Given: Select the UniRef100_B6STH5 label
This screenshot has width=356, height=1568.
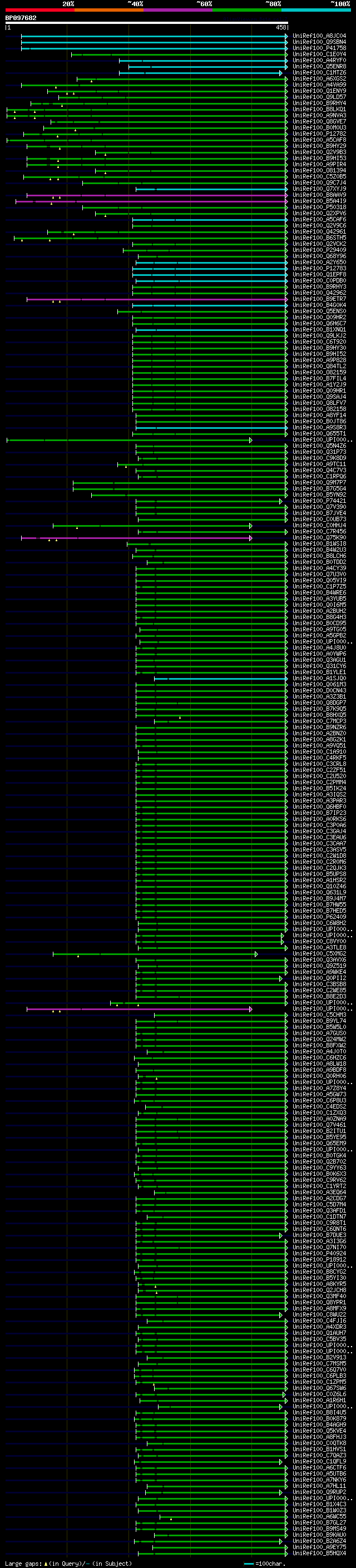Looking at the screenshot, I should click(x=319, y=238).
